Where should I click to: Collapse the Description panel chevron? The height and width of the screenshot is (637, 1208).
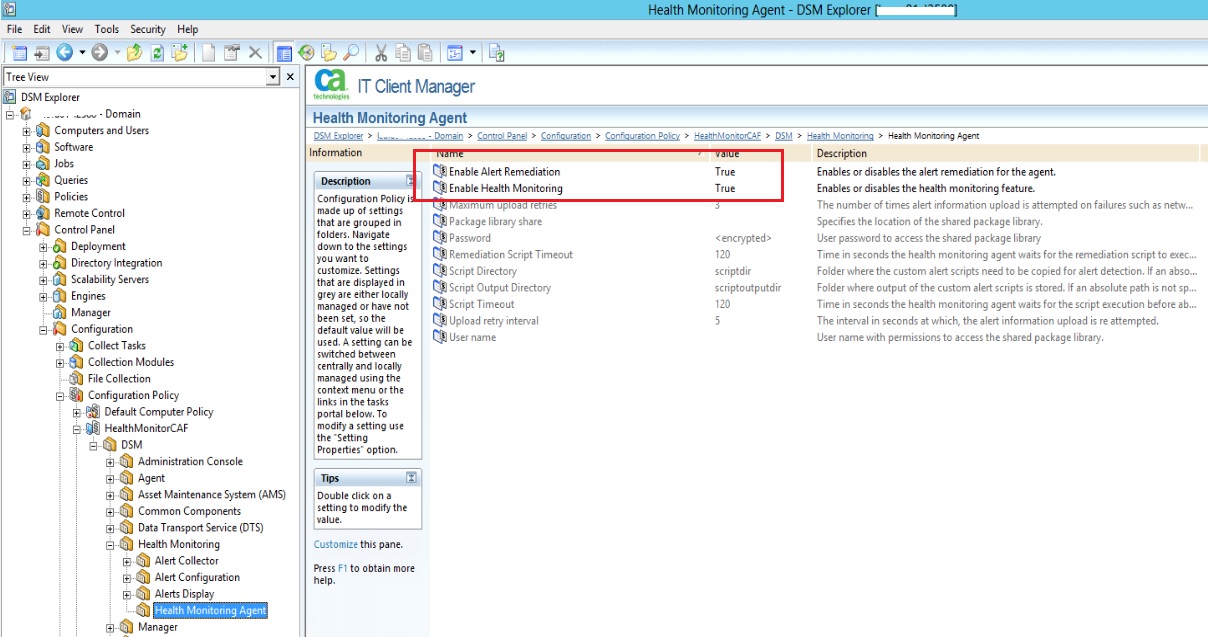[x=411, y=181]
